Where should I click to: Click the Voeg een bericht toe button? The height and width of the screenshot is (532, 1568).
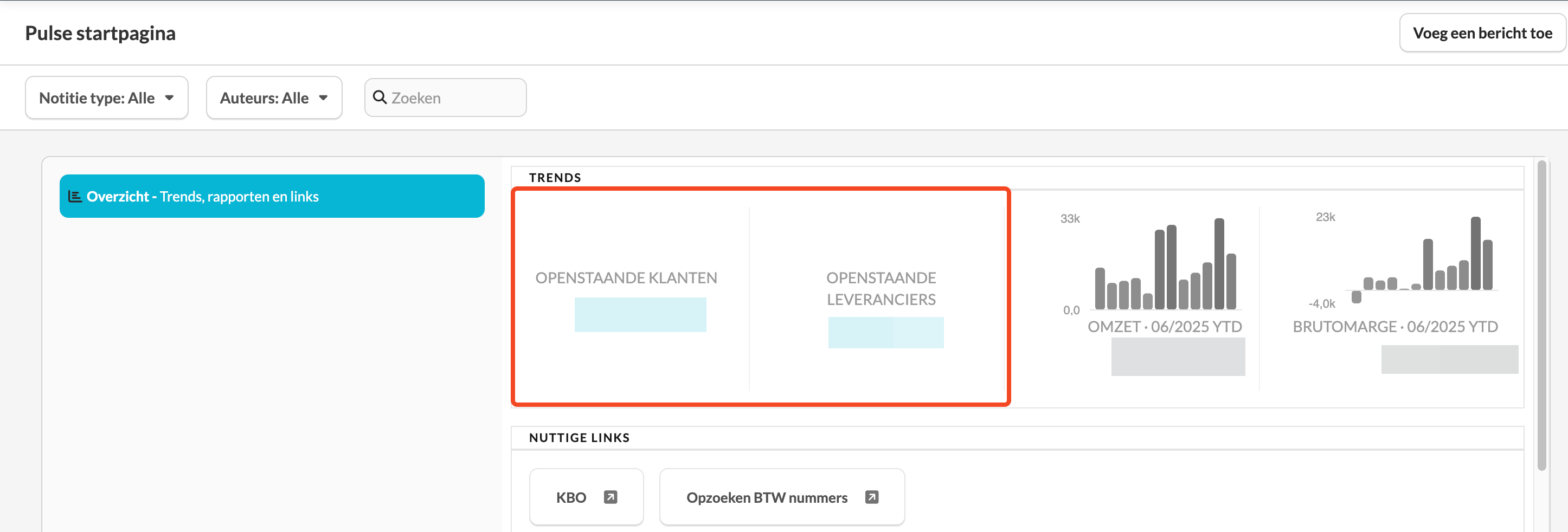pyautogui.click(x=1482, y=33)
